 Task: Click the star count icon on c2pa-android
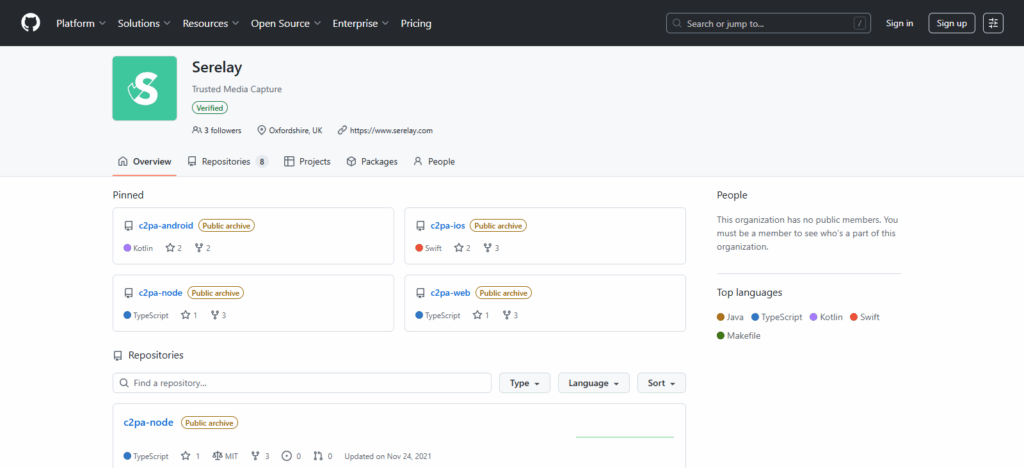(x=170, y=248)
